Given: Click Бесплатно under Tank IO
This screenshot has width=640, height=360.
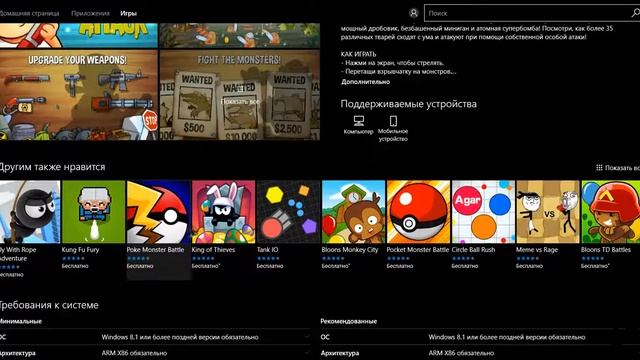Looking at the screenshot, I should 270,266.
